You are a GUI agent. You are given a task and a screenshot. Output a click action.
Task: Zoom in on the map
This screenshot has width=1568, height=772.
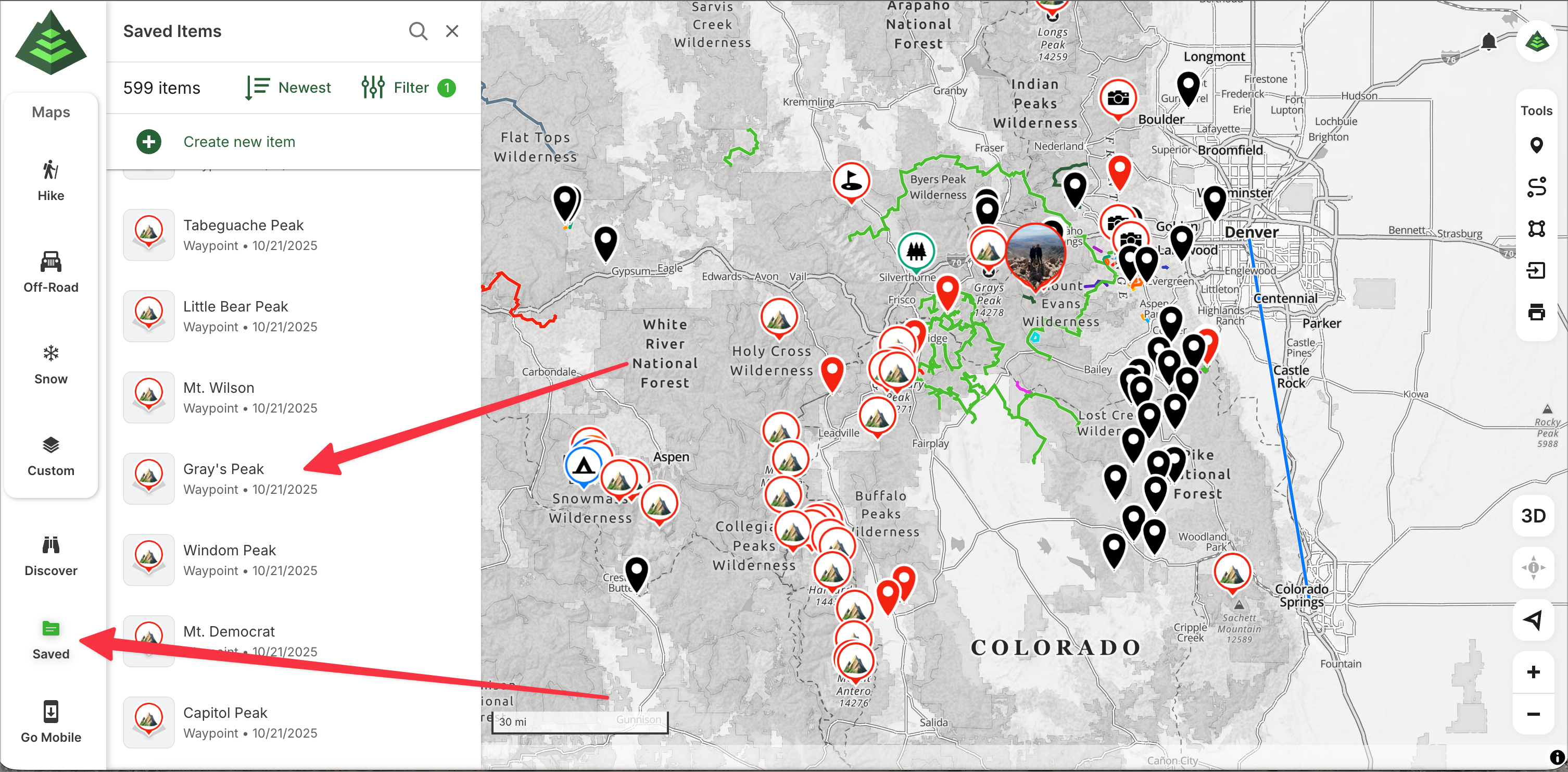[x=1533, y=672]
